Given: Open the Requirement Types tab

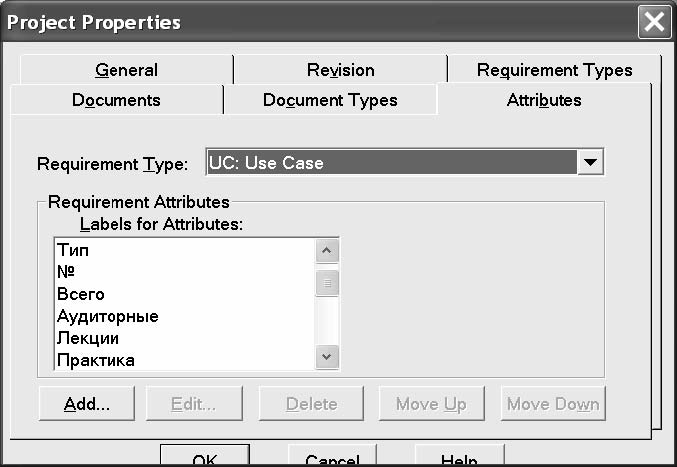Looking at the screenshot, I should [x=554, y=69].
